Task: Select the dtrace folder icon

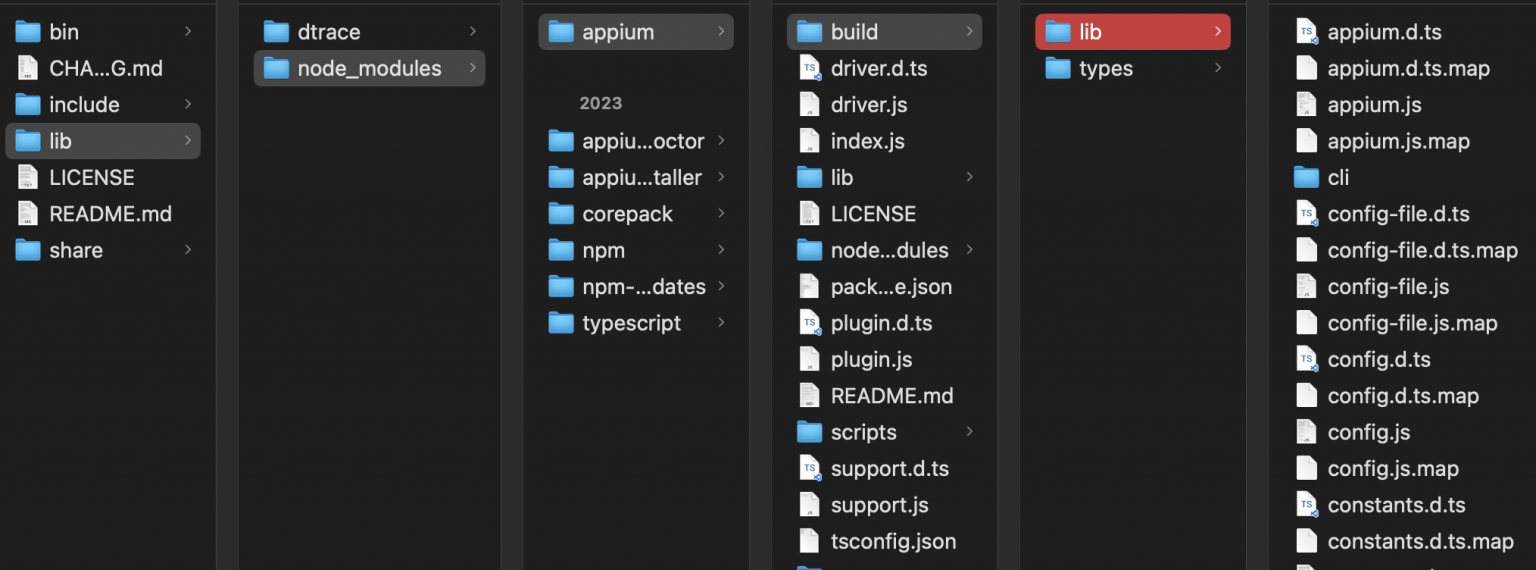Action: 276,32
